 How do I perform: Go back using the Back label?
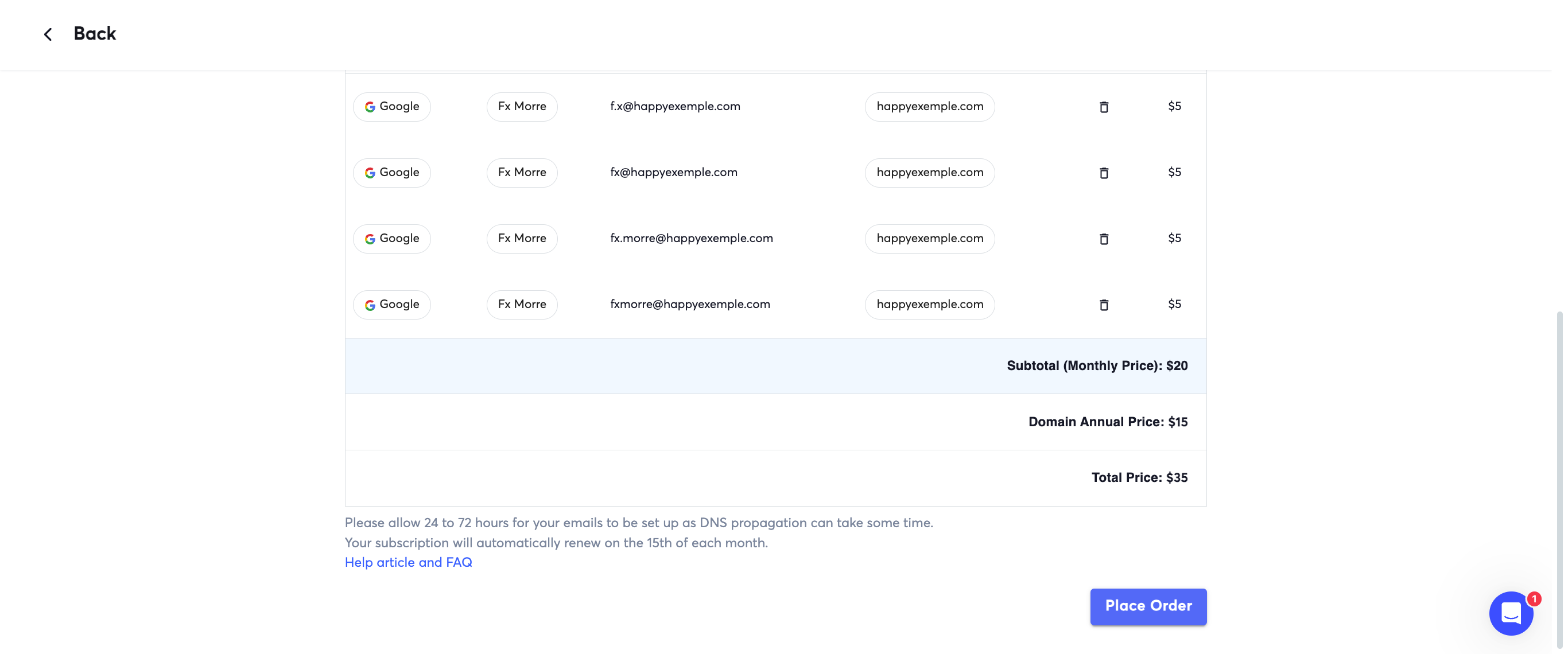pyautogui.click(x=94, y=33)
